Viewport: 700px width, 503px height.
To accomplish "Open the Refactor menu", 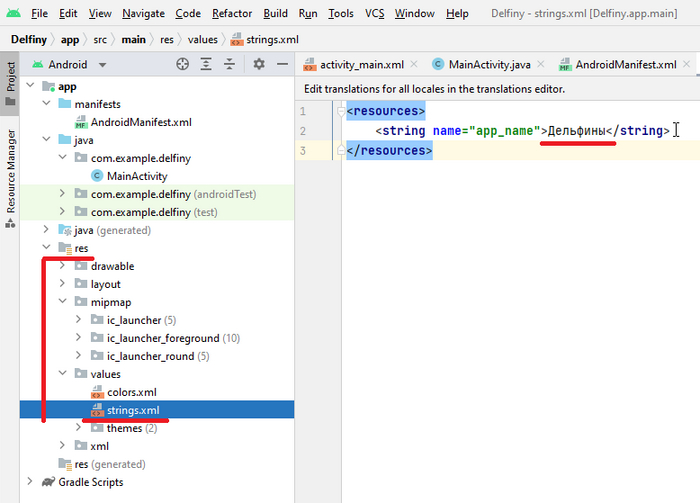I will [x=232, y=14].
